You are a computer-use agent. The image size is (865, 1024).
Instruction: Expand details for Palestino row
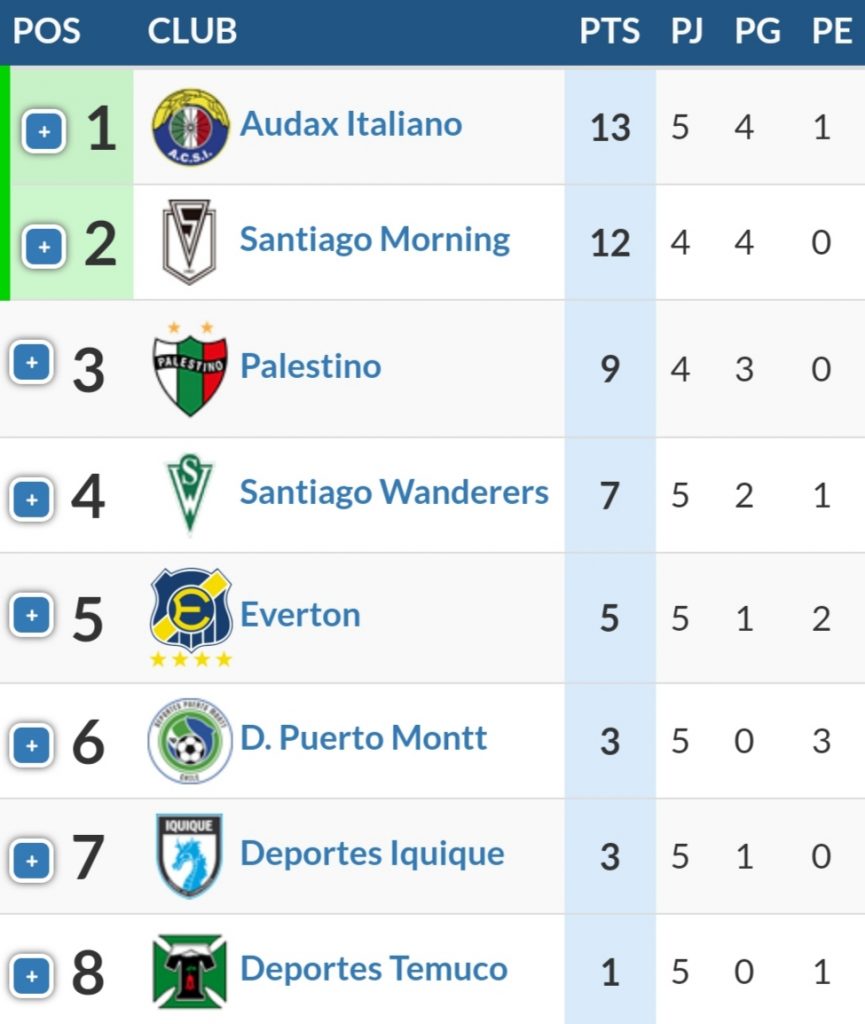(31, 362)
